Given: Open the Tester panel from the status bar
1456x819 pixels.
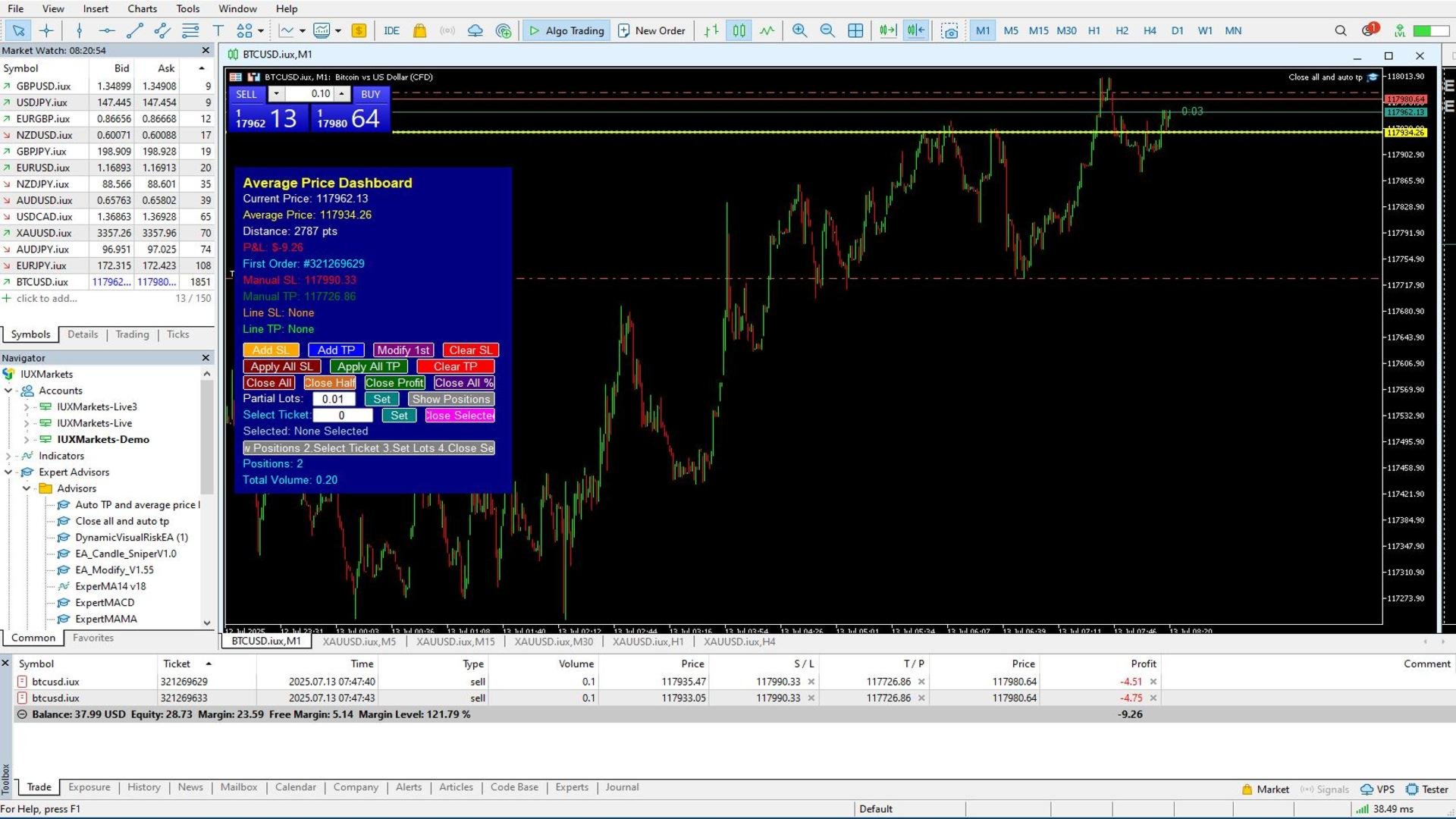Looking at the screenshot, I should point(1427,789).
